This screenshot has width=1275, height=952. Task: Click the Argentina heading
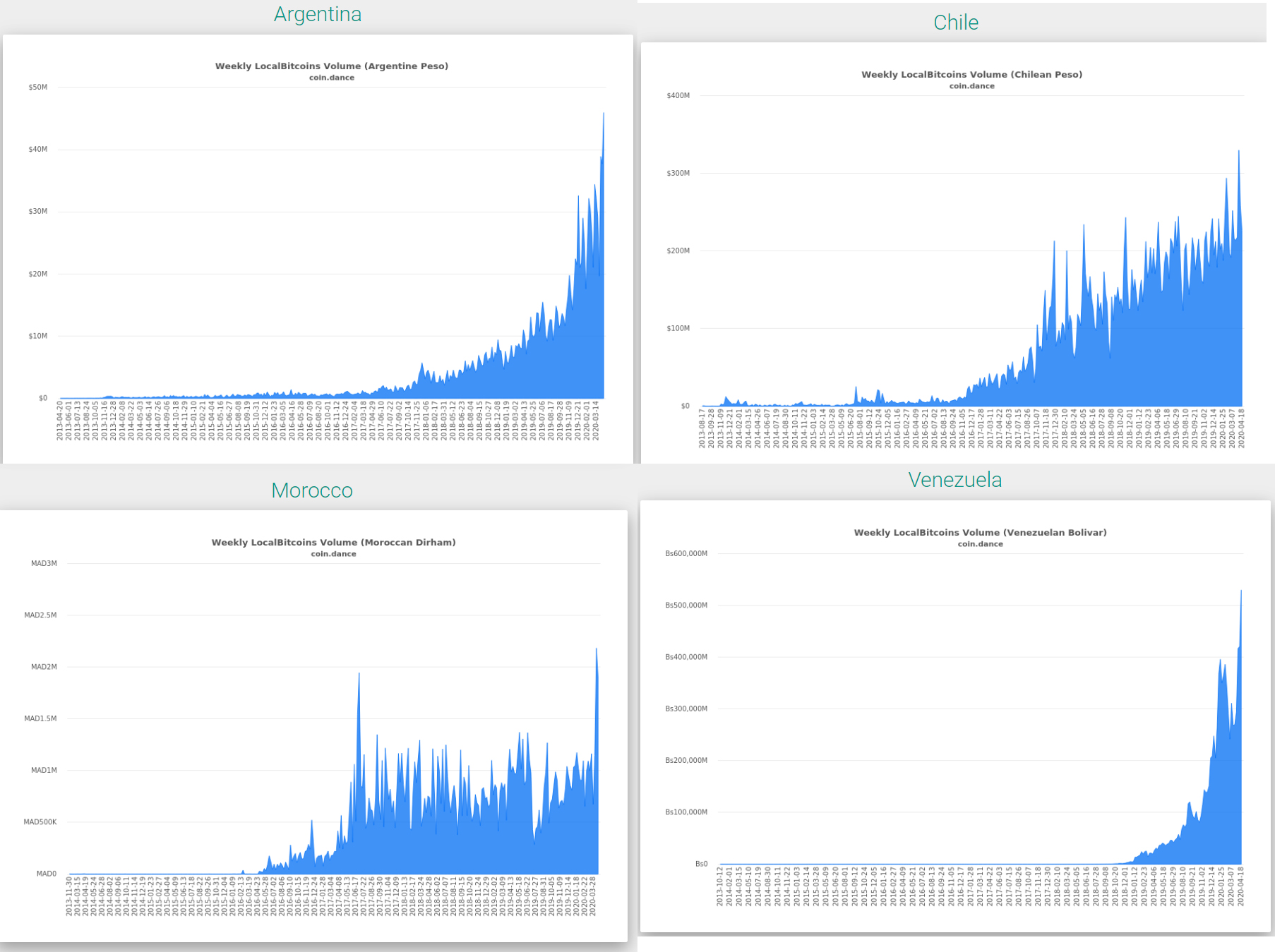click(x=318, y=14)
